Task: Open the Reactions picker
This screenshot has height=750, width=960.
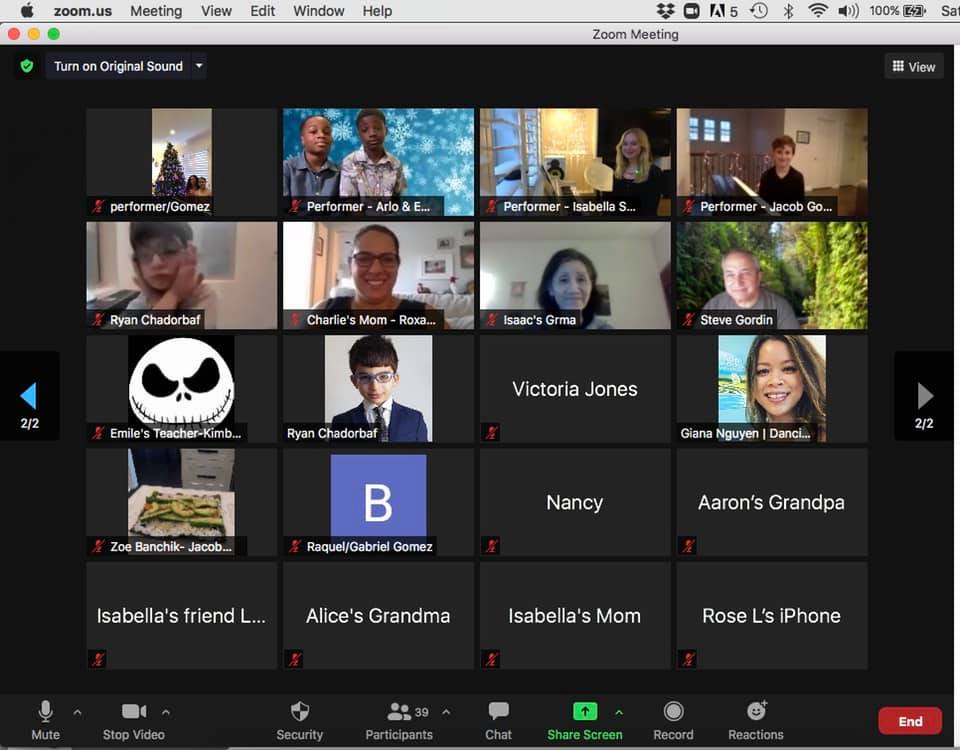Action: point(756,720)
